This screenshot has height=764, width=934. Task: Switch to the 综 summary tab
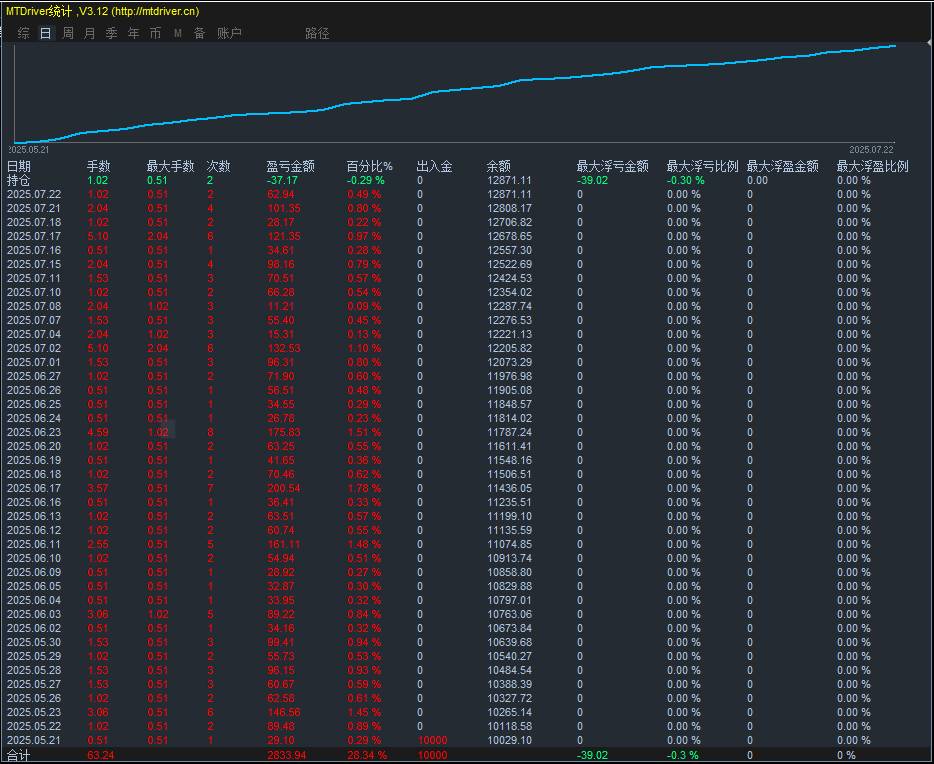pos(24,33)
